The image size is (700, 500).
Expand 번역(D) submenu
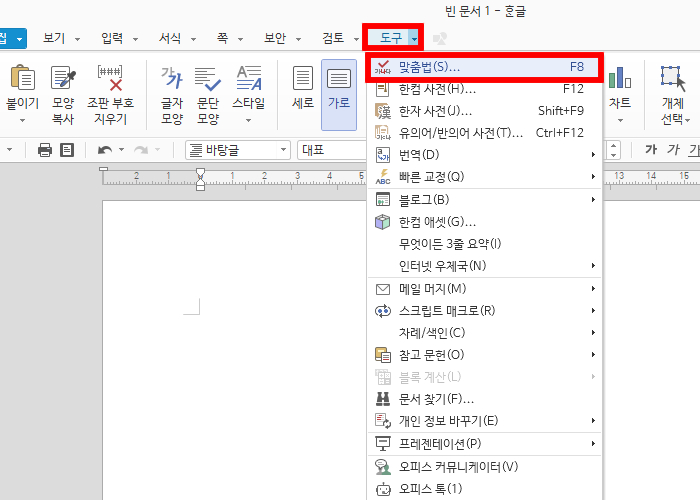(x=484, y=154)
